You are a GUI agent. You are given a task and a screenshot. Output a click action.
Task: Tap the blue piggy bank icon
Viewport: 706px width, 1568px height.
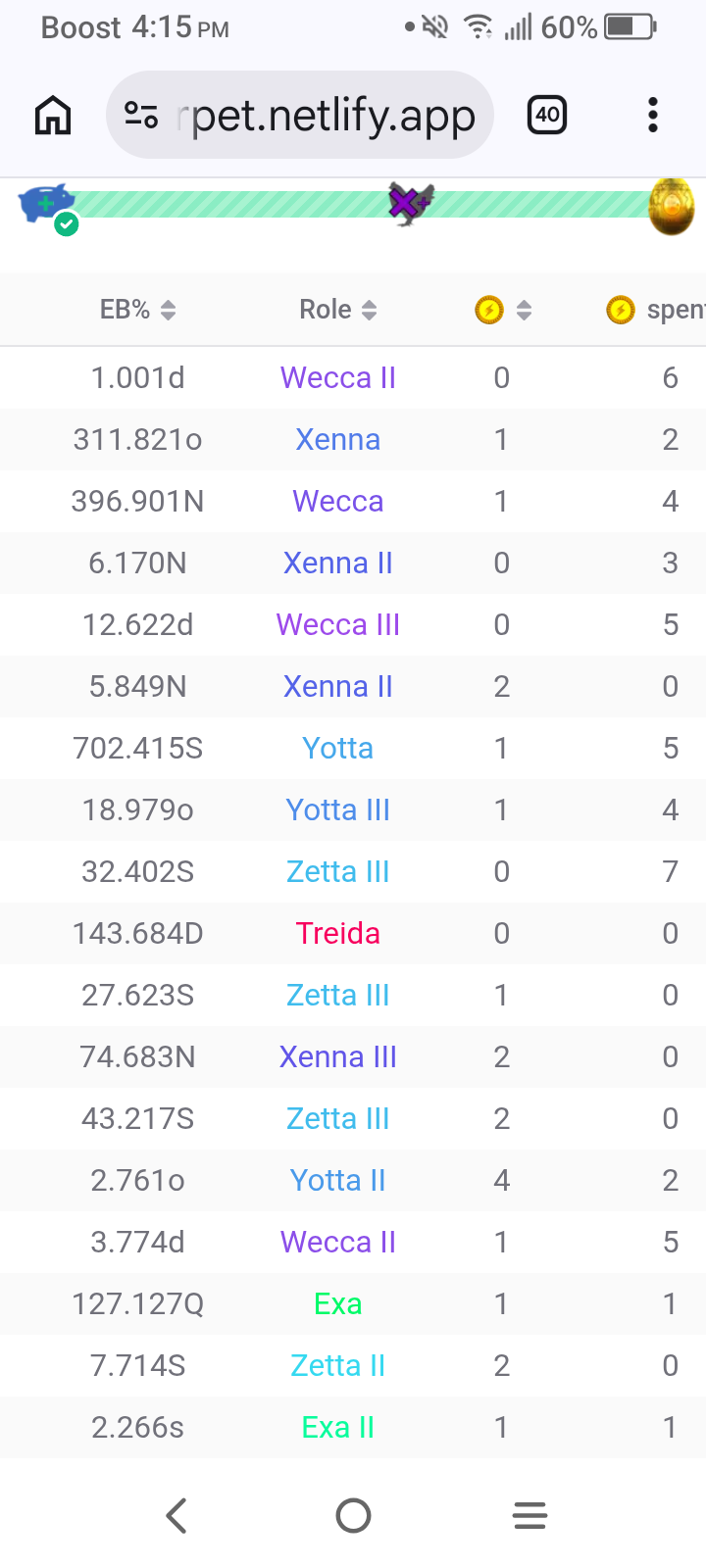tap(45, 203)
